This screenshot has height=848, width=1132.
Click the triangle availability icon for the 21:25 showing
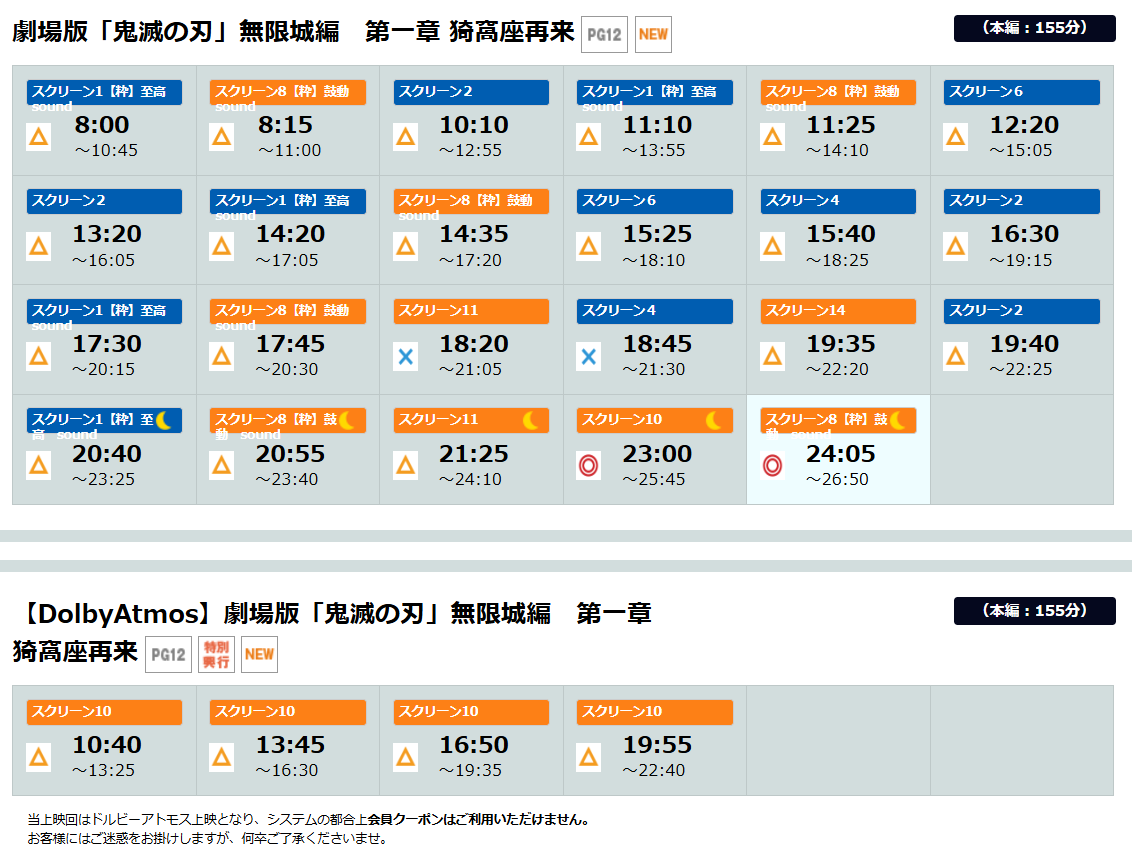point(406,465)
